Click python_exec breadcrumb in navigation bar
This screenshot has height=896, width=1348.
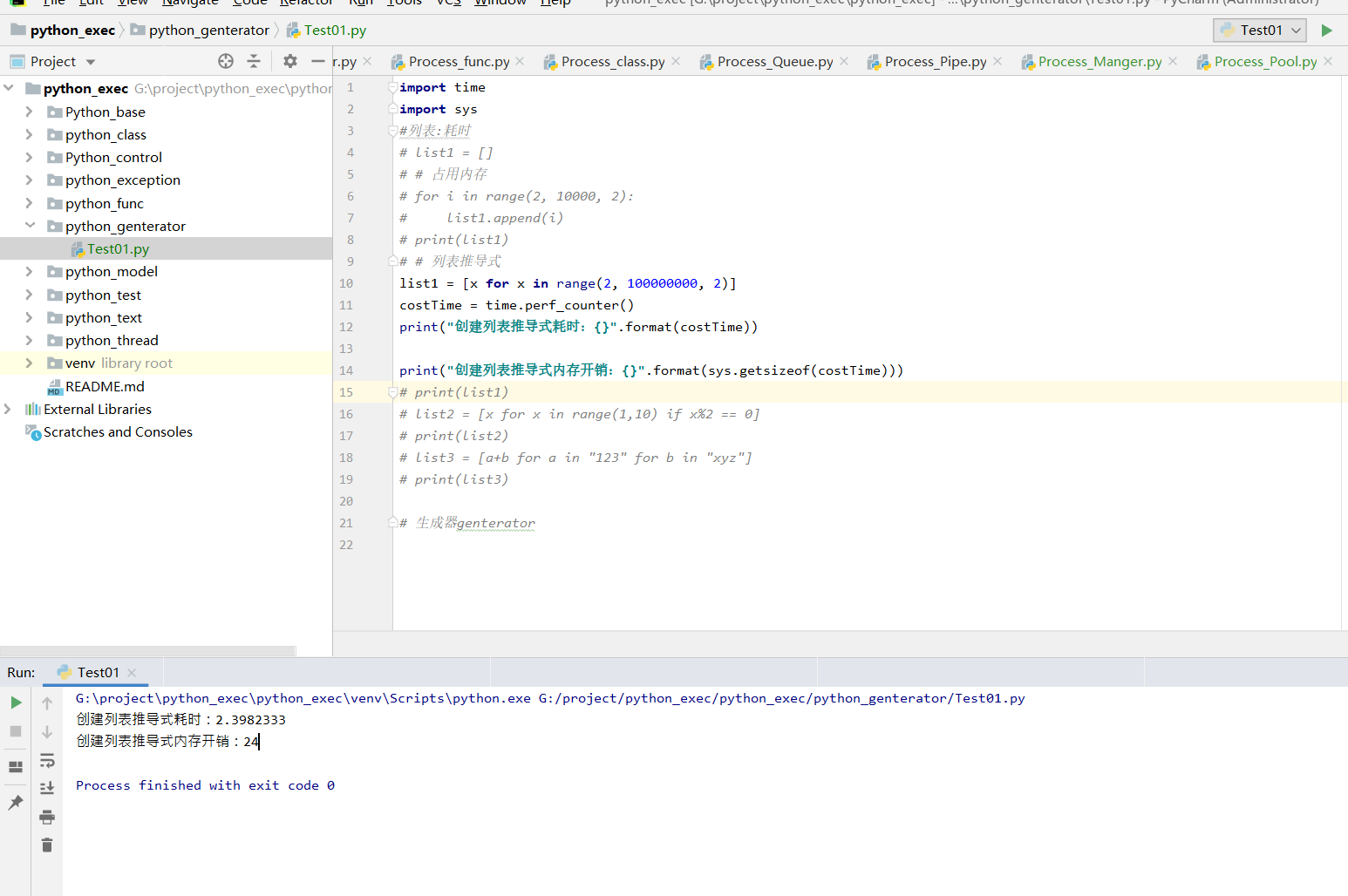point(72,31)
